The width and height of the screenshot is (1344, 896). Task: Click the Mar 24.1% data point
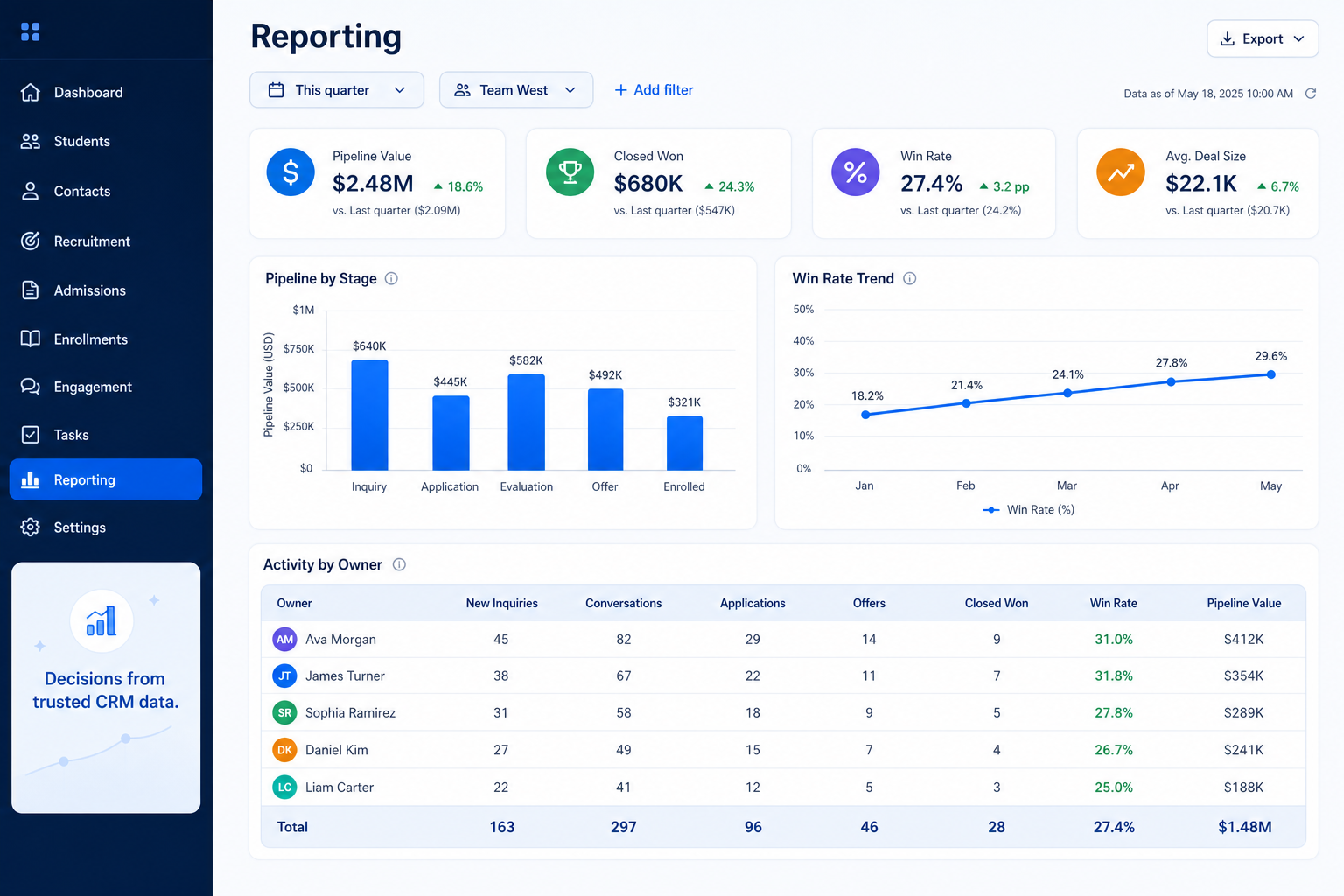(x=1067, y=393)
